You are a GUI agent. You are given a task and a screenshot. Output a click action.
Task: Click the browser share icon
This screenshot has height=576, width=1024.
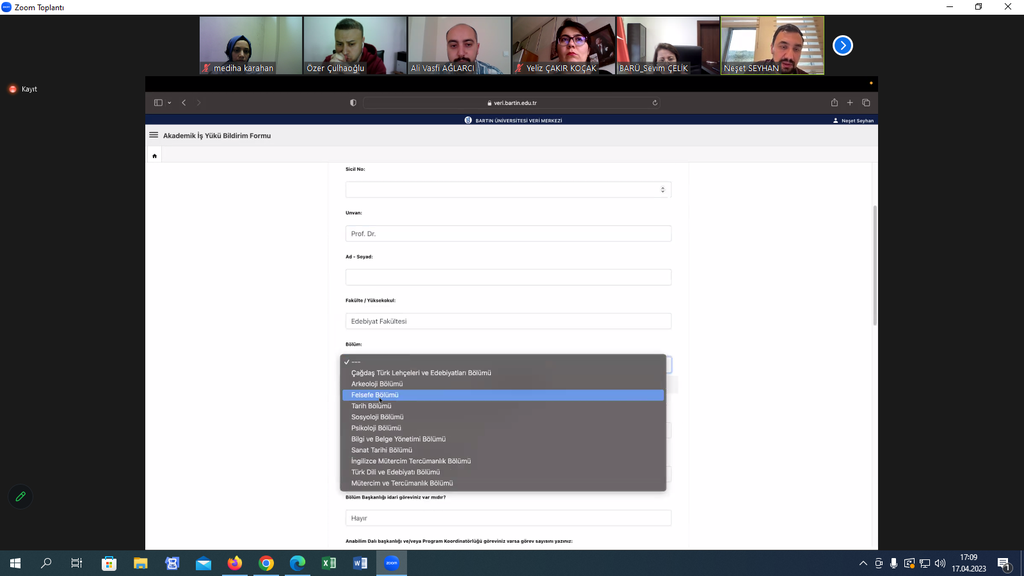(x=834, y=103)
